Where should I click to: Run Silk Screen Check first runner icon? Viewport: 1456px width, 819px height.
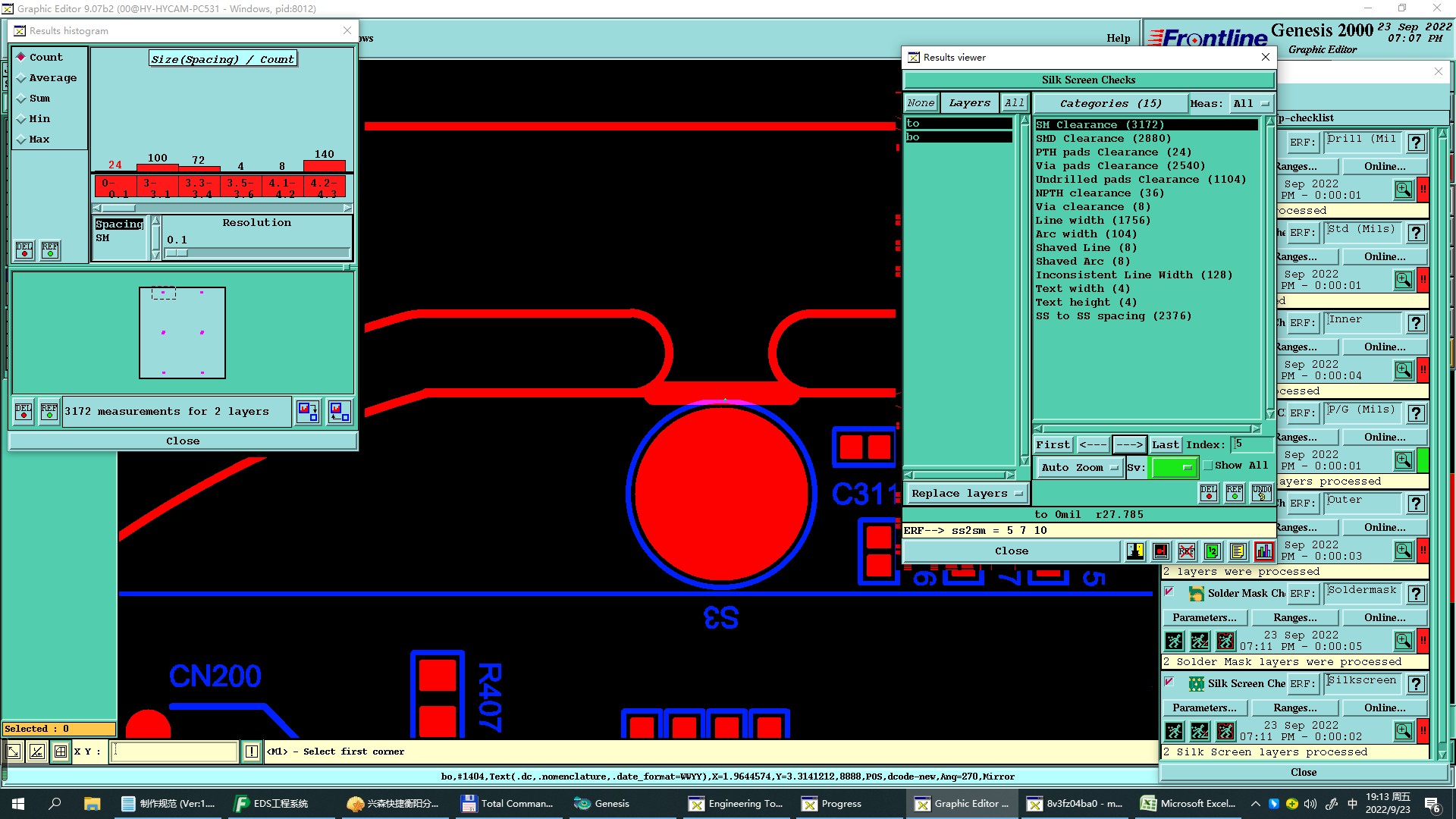coord(1174,731)
